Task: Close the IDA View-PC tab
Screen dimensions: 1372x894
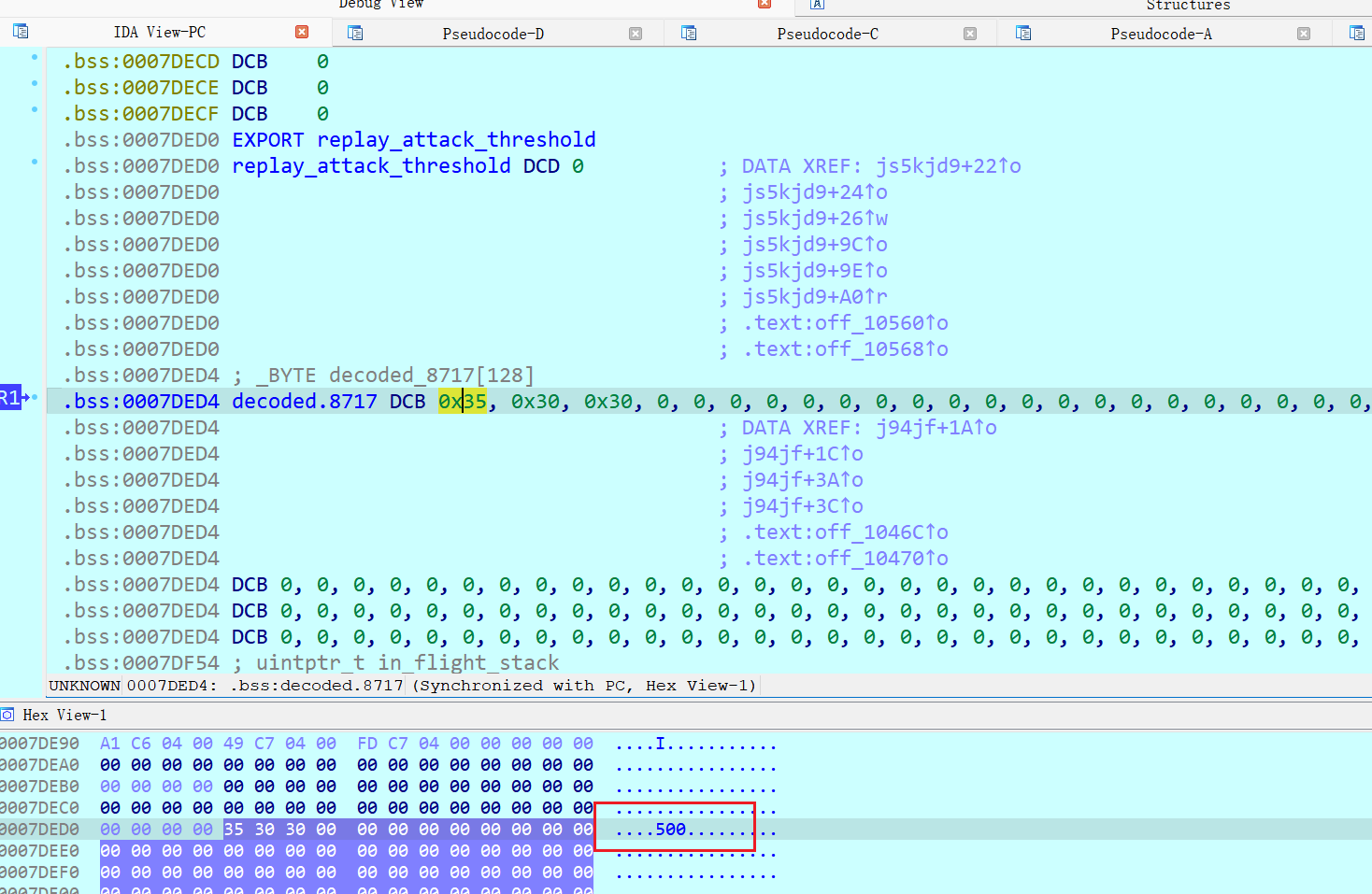Action: click(302, 32)
